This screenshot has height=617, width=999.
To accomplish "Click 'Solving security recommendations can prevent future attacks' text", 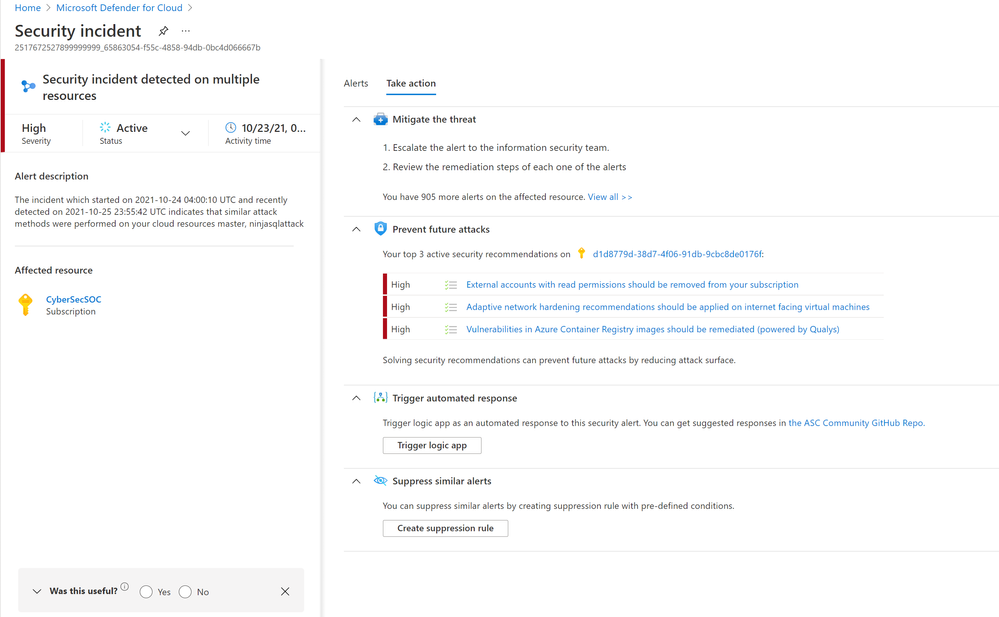I will pos(559,360).
